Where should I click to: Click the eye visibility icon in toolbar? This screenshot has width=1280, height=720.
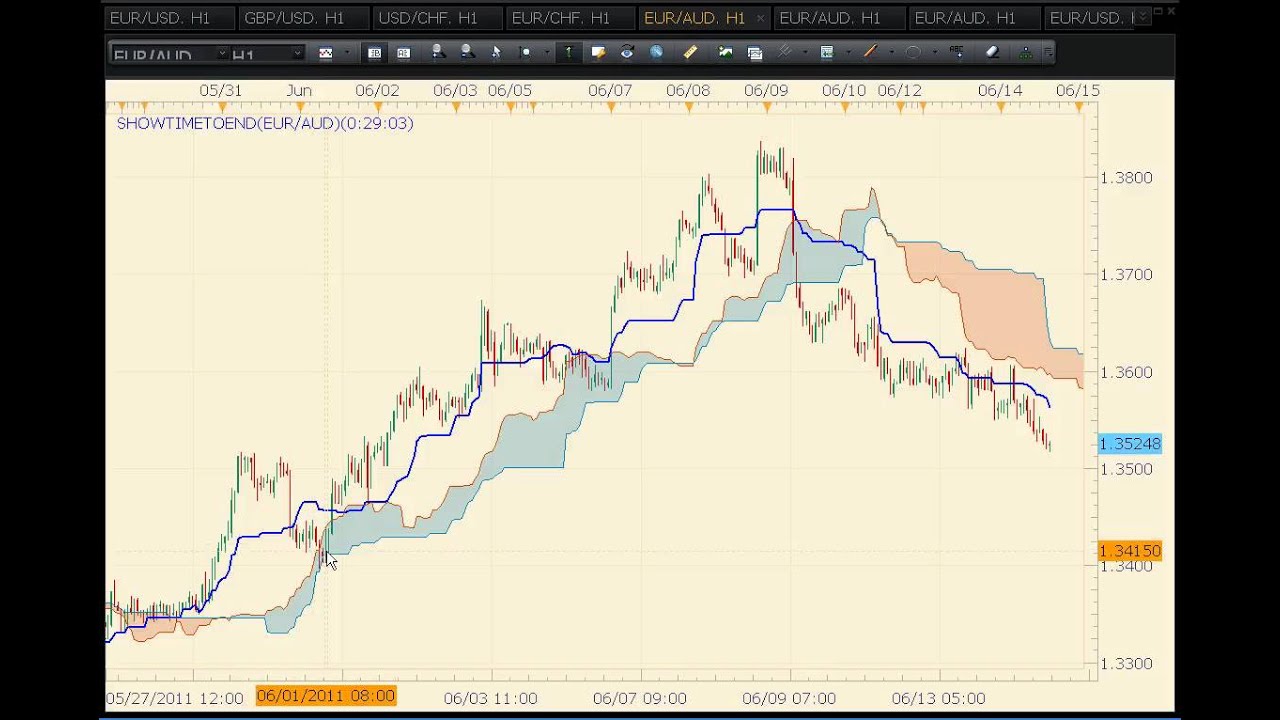coord(627,53)
